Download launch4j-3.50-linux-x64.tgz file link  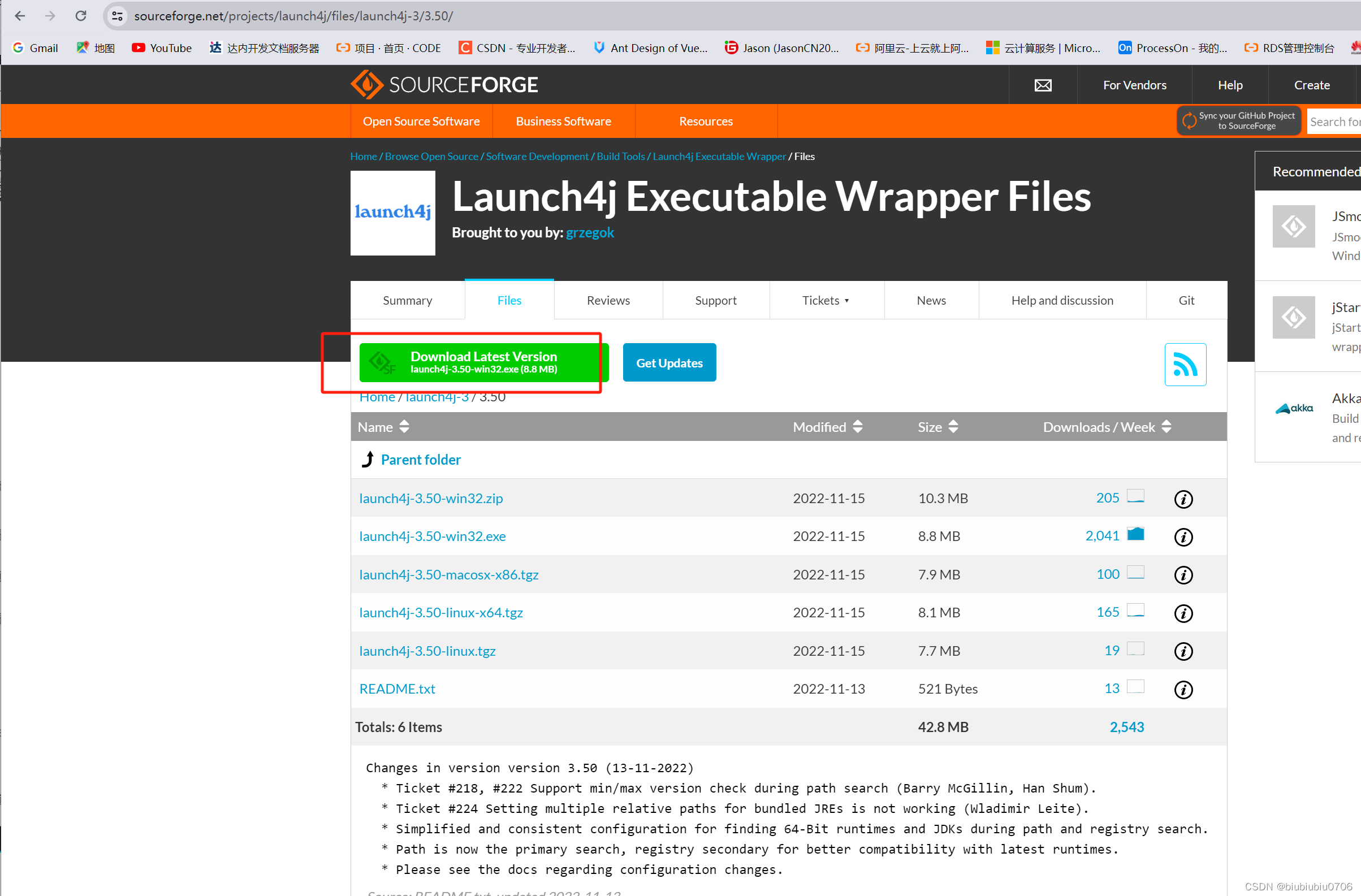[441, 612]
